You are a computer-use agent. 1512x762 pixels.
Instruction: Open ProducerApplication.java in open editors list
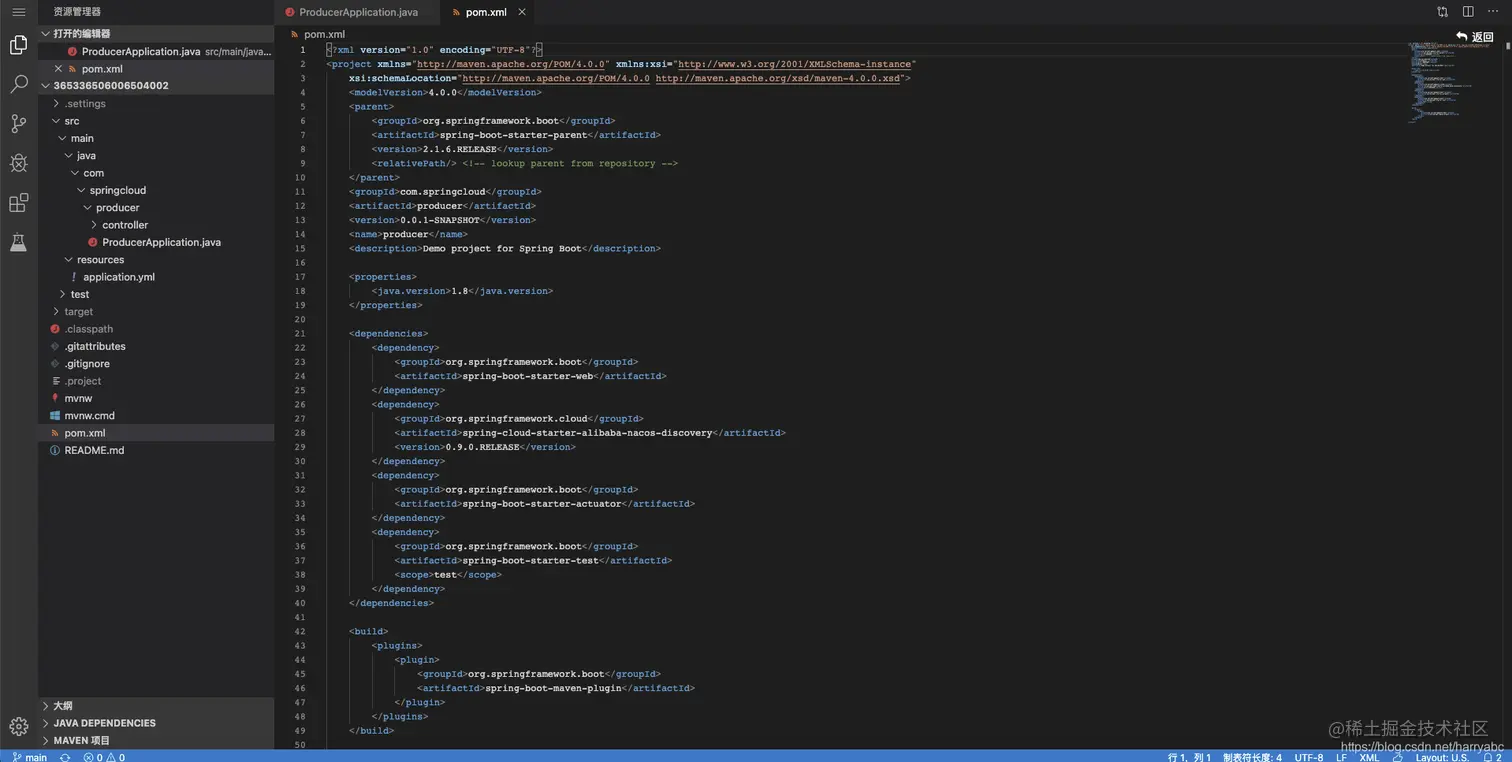(x=156, y=51)
